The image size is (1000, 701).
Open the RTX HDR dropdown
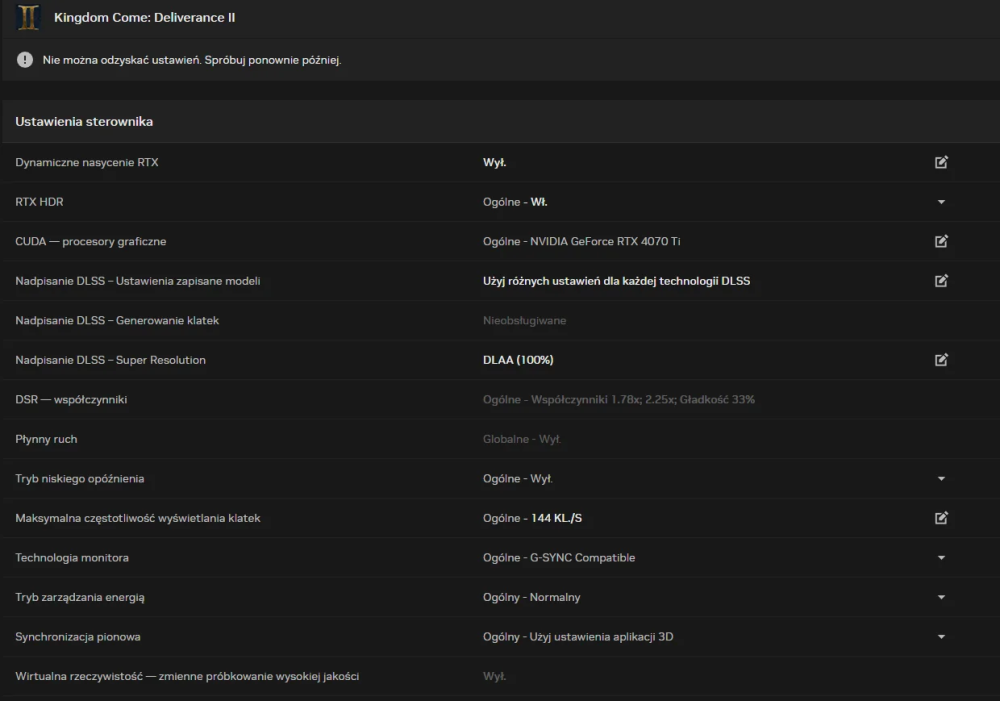click(x=941, y=201)
